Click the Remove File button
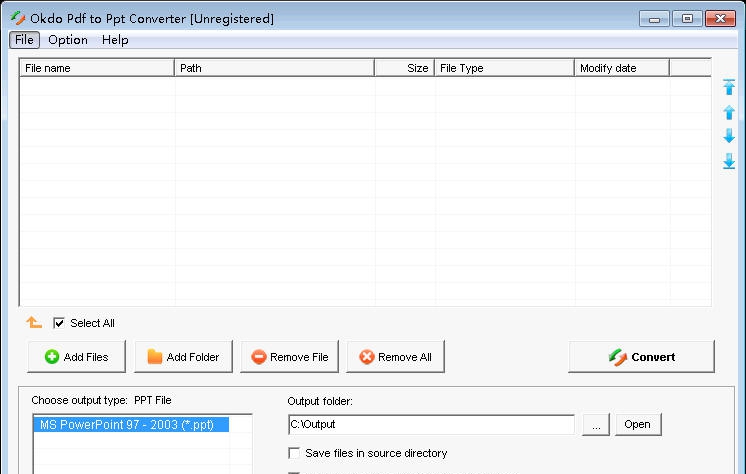The image size is (746, 474). point(290,356)
